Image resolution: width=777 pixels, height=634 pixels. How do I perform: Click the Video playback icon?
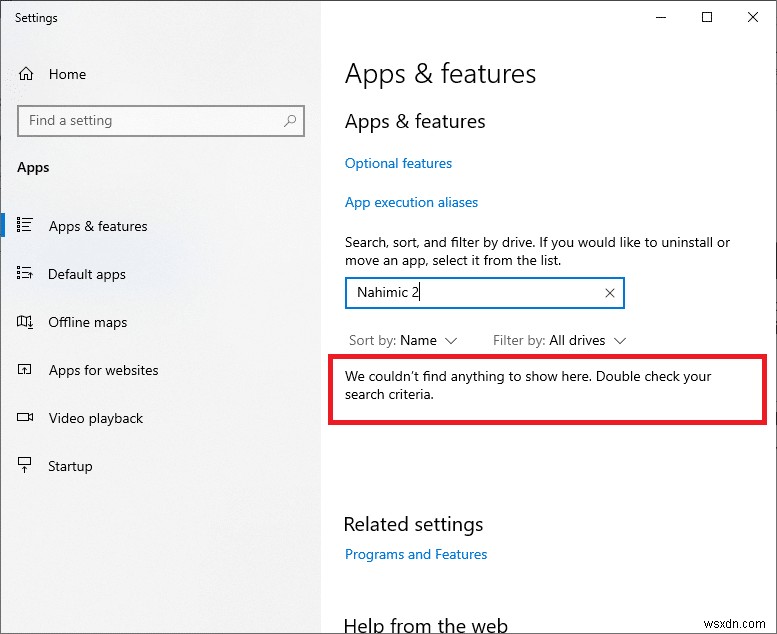click(x=26, y=418)
